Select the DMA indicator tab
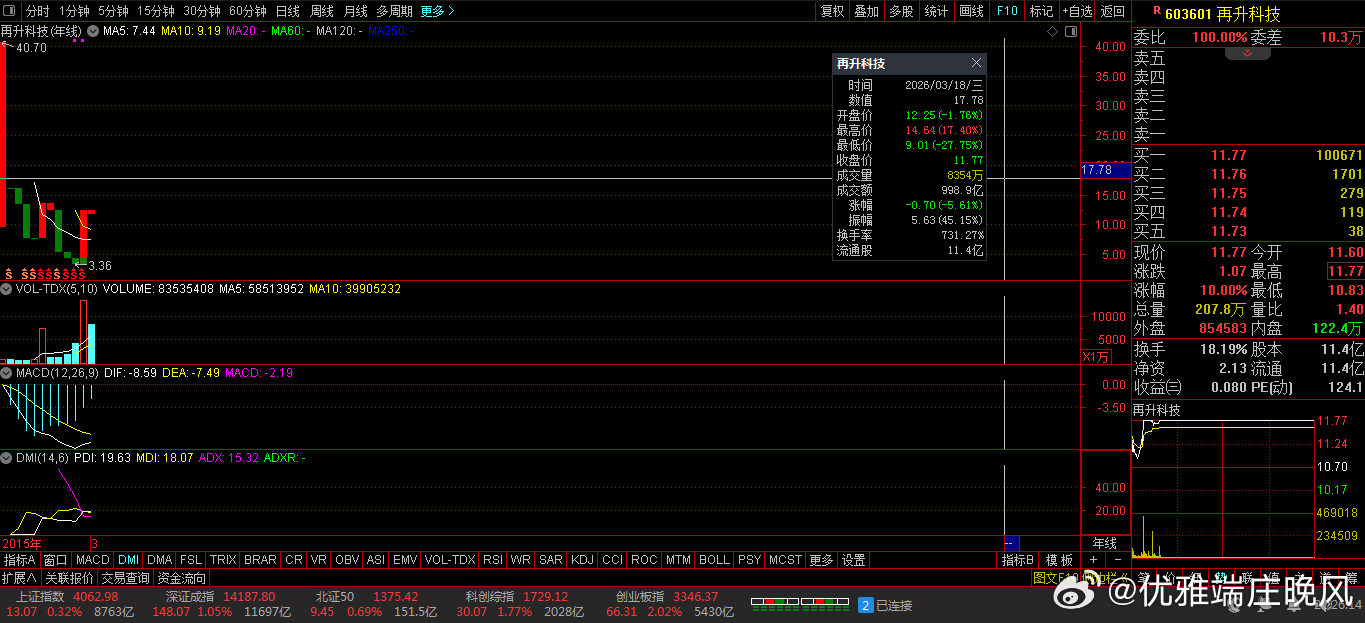1365x623 pixels. point(160,560)
